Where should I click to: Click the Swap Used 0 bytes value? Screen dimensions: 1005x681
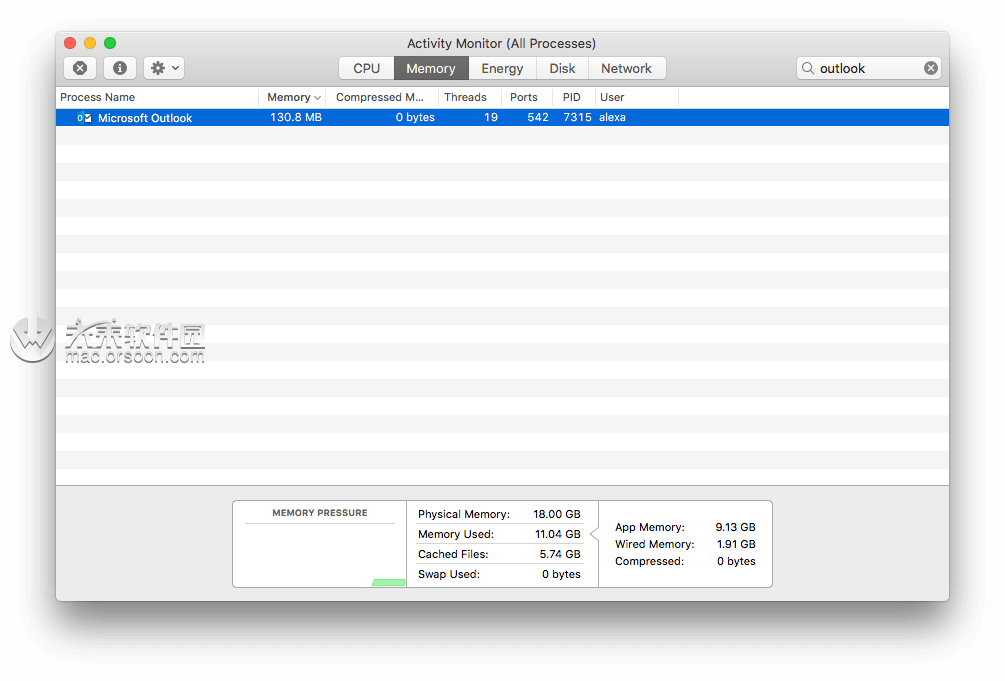(x=561, y=574)
